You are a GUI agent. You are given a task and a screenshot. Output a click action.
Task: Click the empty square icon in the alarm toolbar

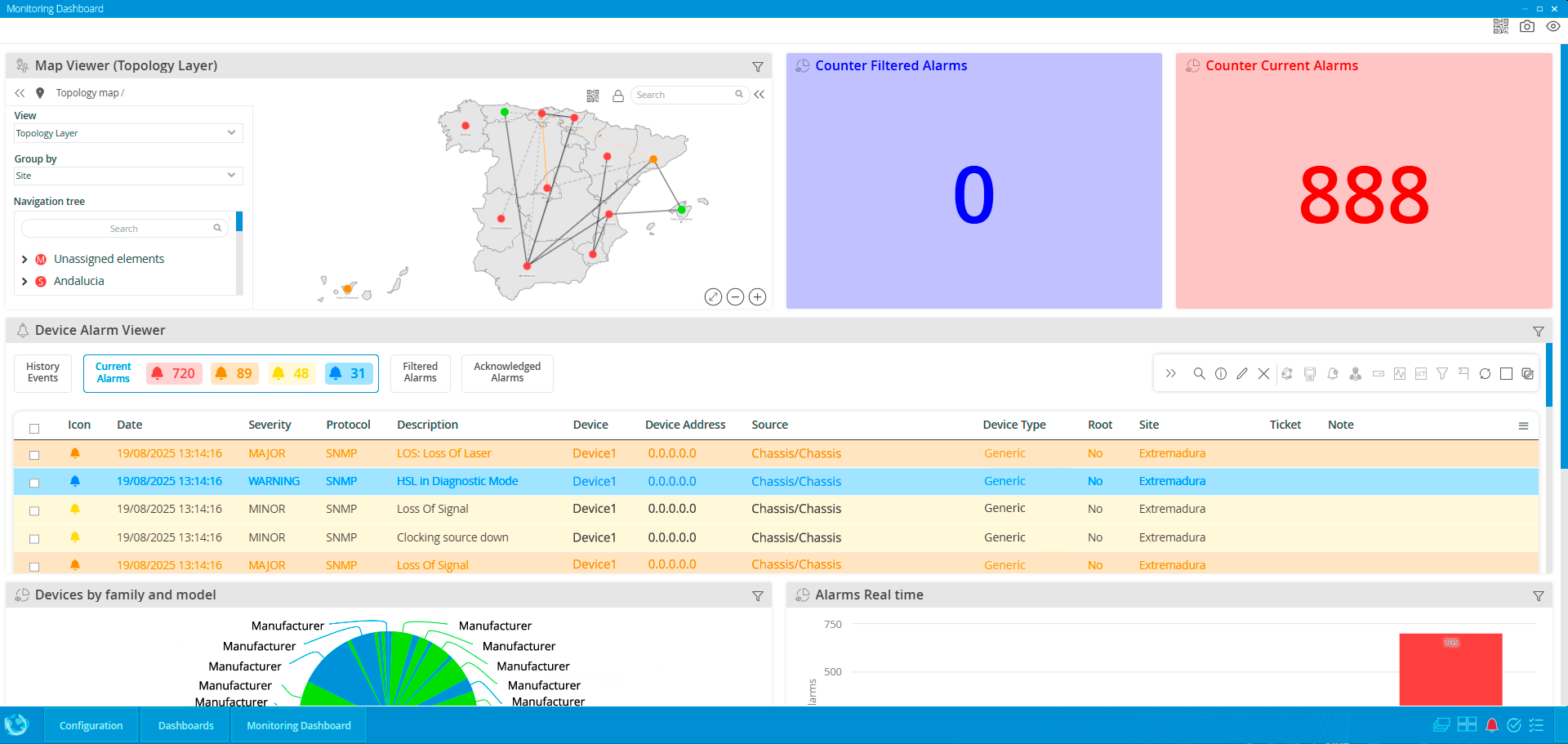click(1506, 374)
